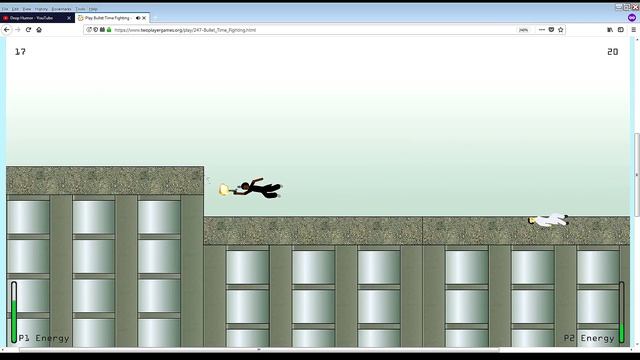Click the horizontal page scrollbar thumb
The height and width of the screenshot is (360, 640).
point(259,350)
